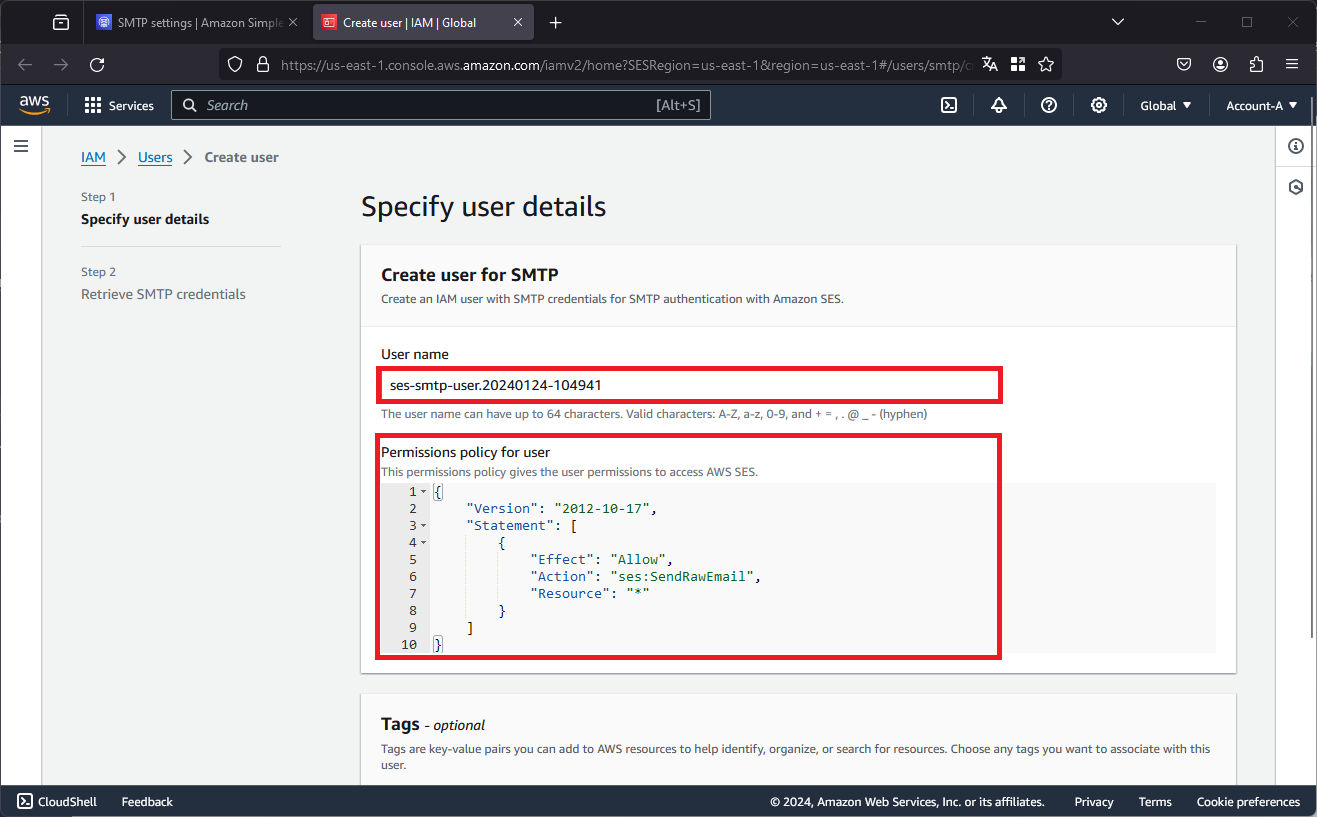Toggle the side navigation hamburger menu
The image size is (1317, 817).
(21, 146)
